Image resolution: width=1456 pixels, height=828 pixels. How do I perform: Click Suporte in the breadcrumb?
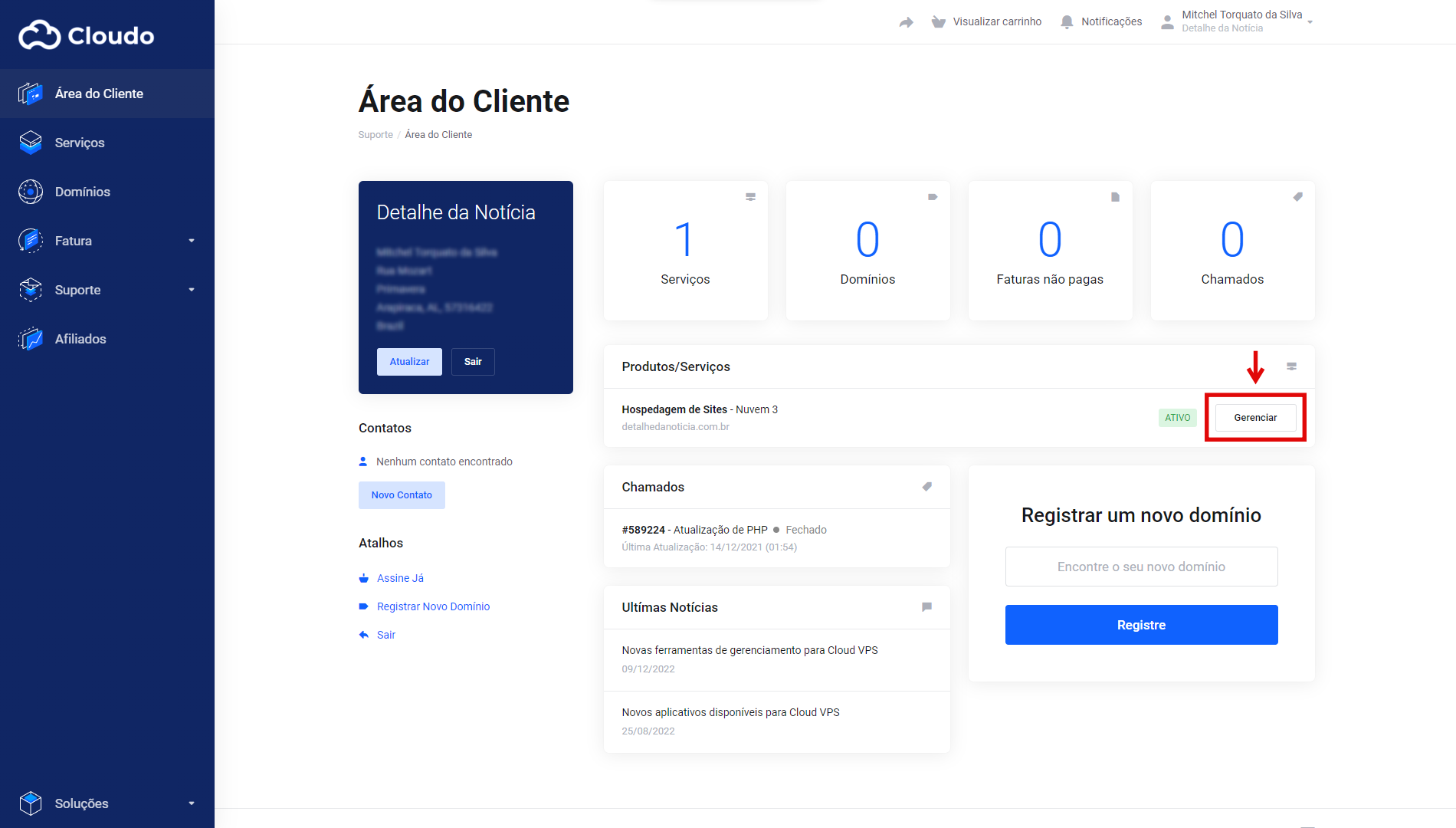(375, 135)
